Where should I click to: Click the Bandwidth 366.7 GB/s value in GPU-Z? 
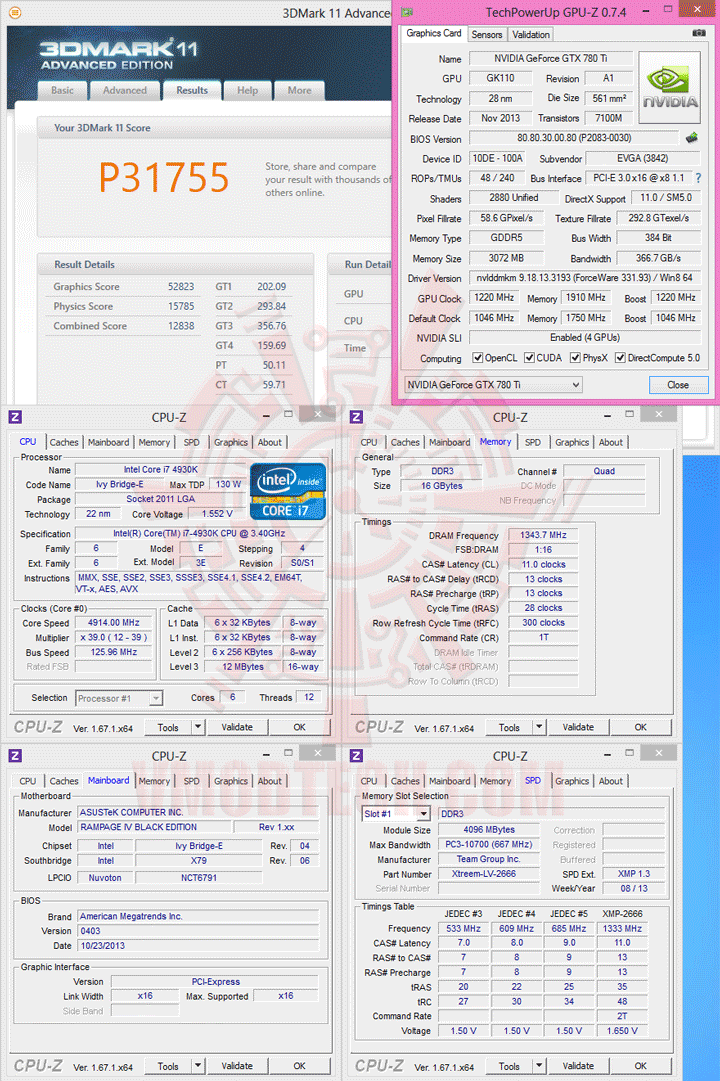pos(658,258)
